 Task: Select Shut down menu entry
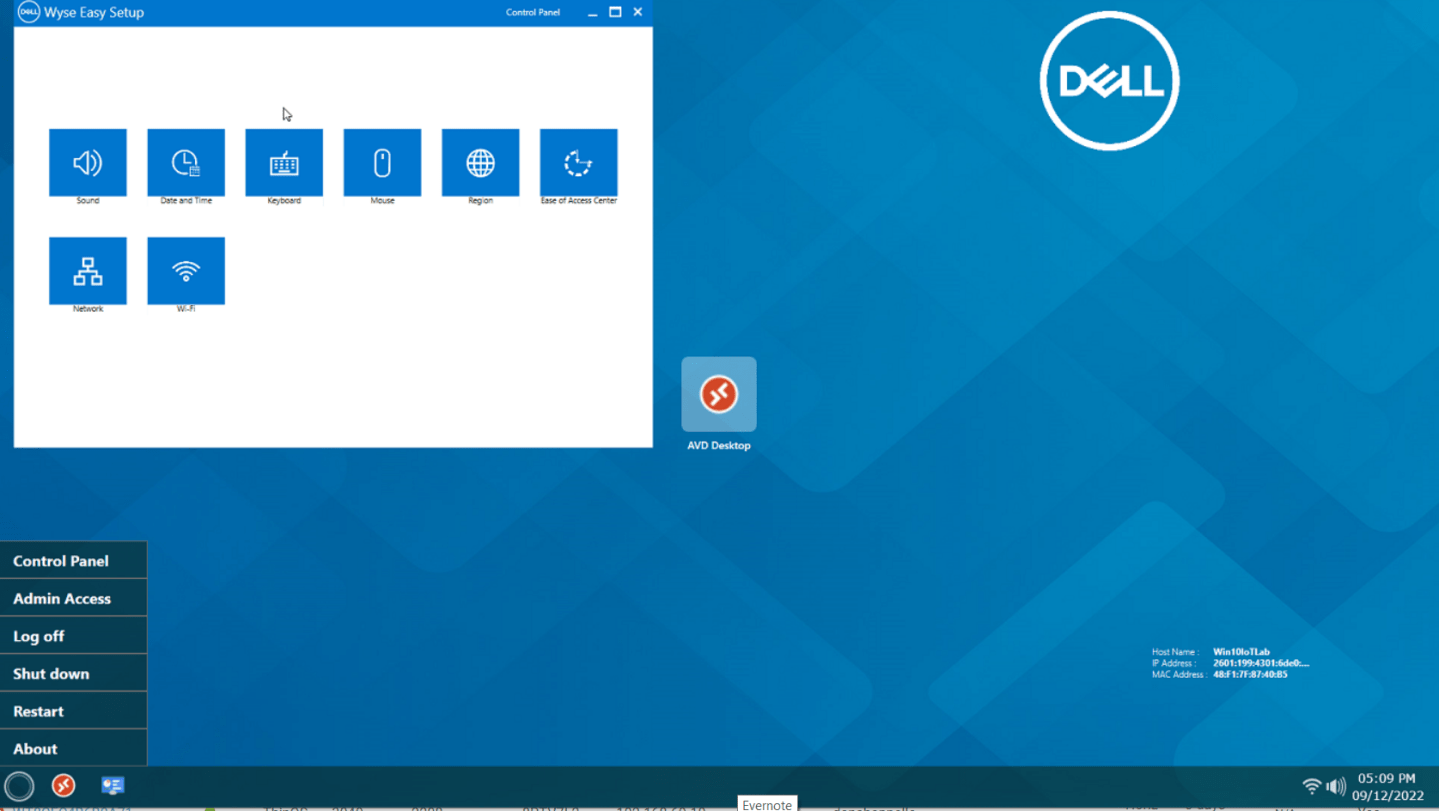(x=73, y=673)
